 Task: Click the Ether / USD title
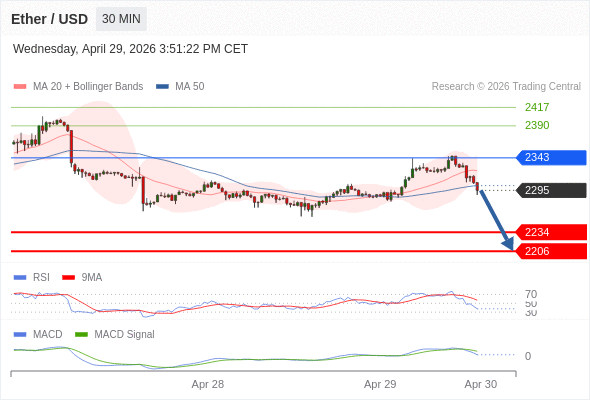tap(49, 19)
